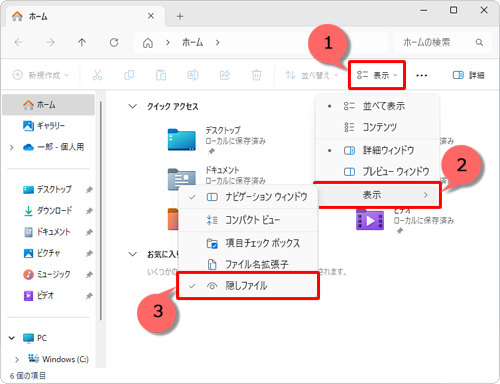Click the 6 個の項目 status text
The height and width of the screenshot is (384, 500).
(28, 376)
